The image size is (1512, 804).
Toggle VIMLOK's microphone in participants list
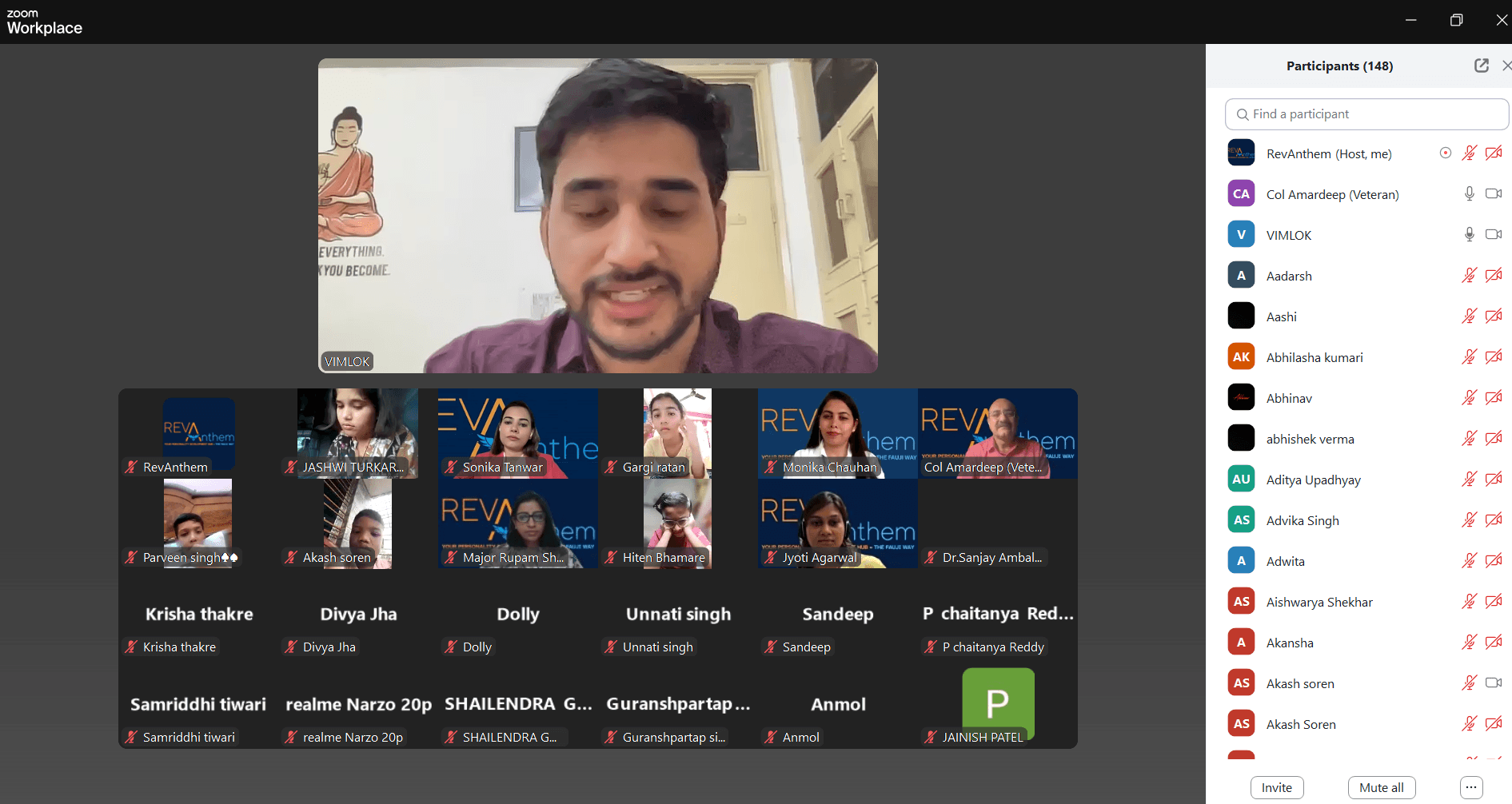1469,235
